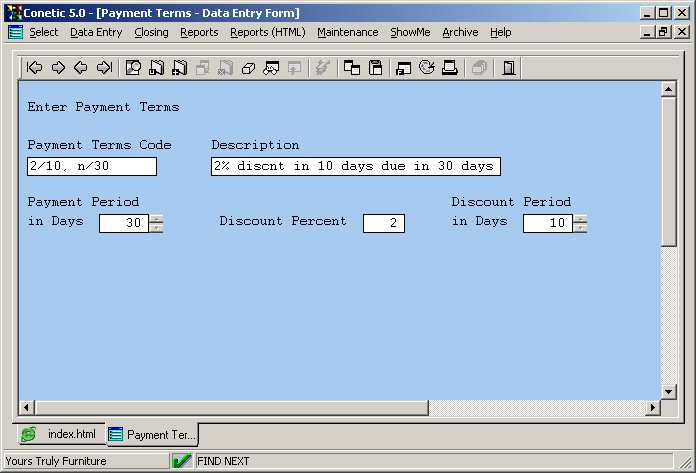Increase Payment Period days spinner up

[156, 218]
